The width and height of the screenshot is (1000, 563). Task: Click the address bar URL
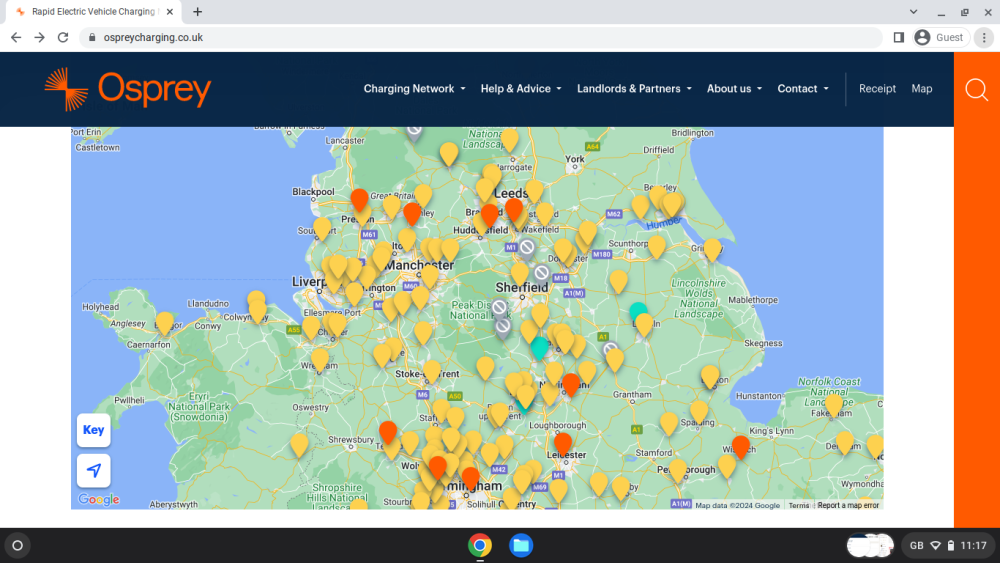point(153,38)
